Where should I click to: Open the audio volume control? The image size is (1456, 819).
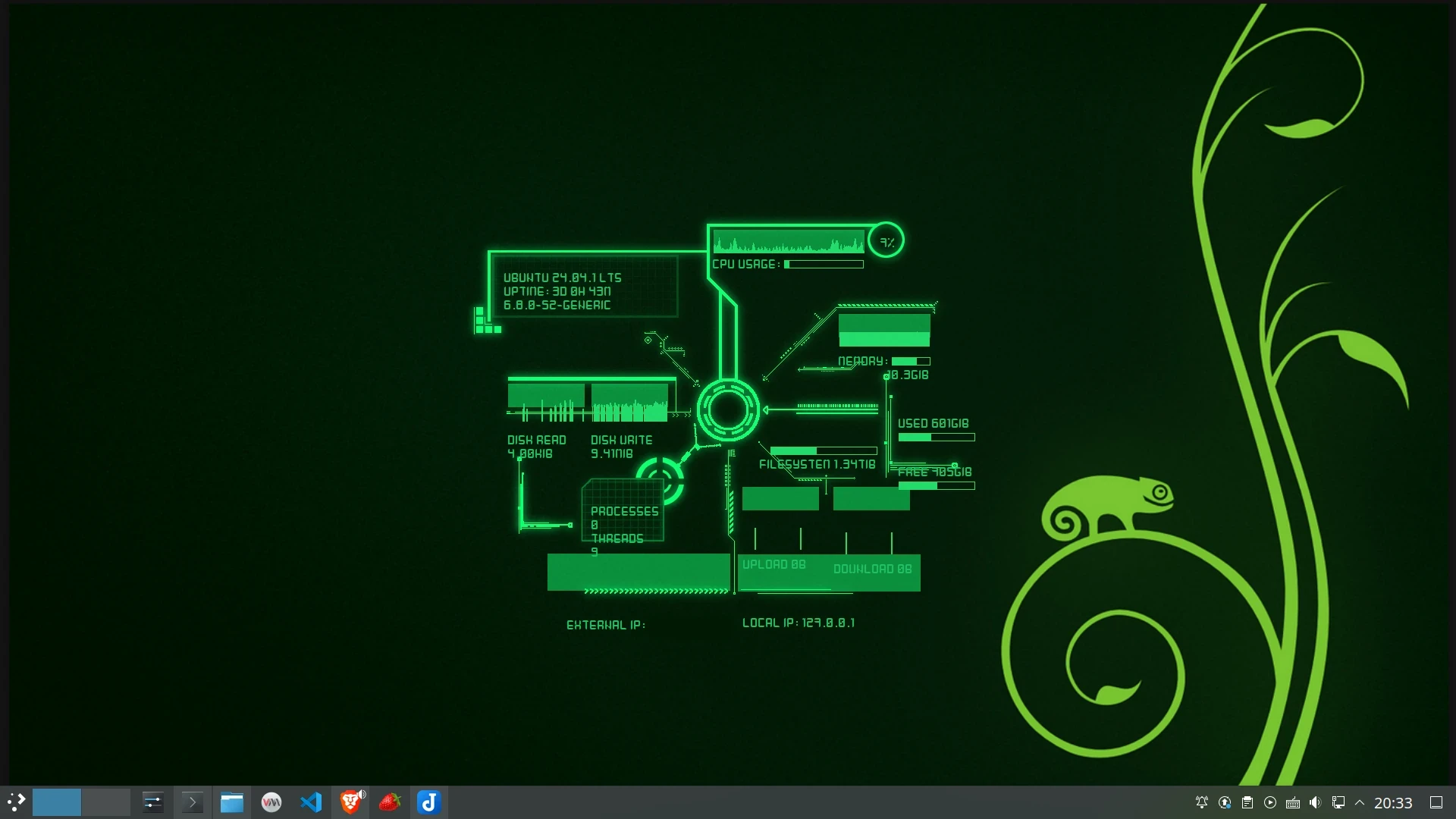pyautogui.click(x=1316, y=802)
